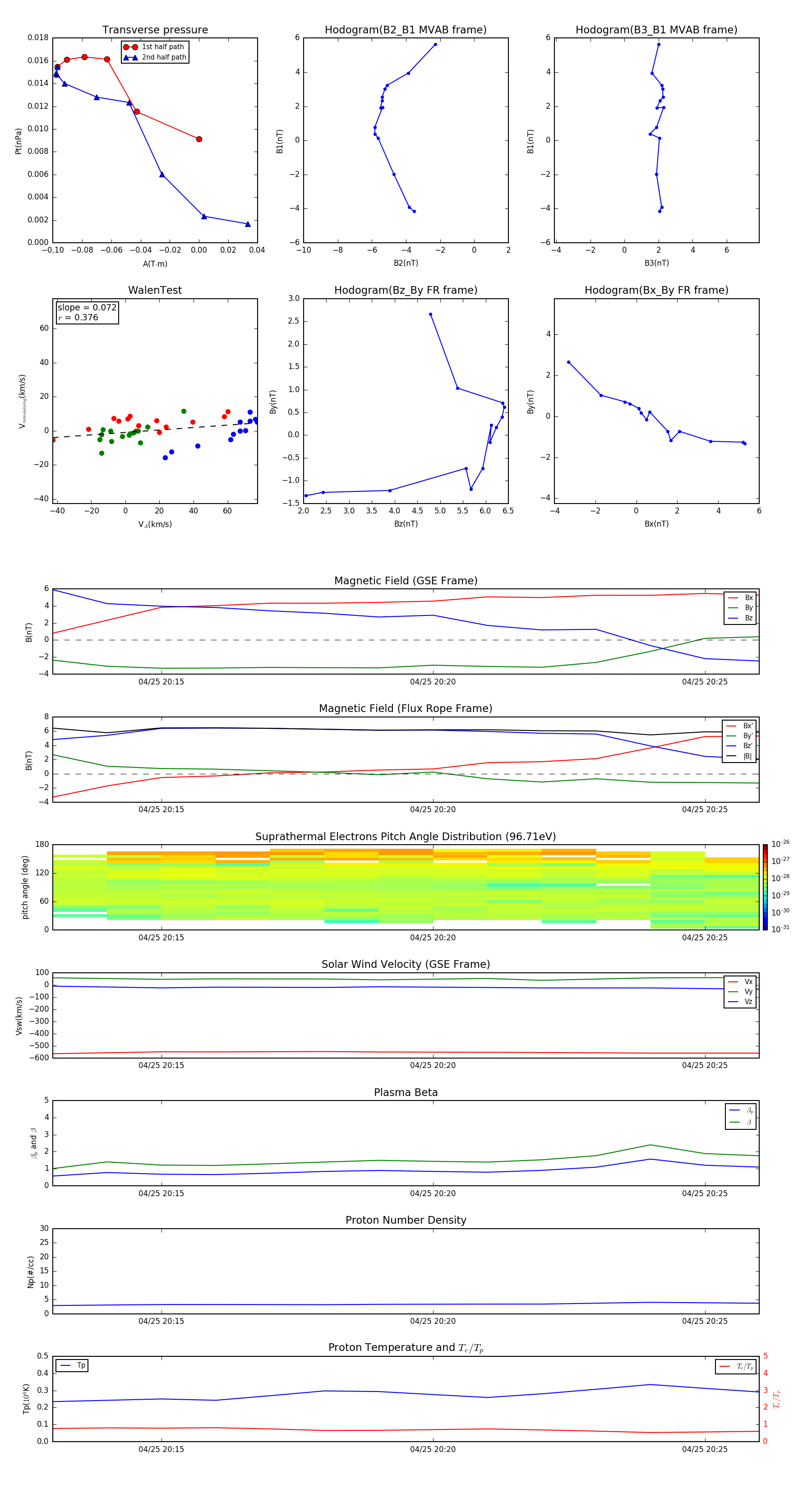This screenshot has width=812, height=1489.
Task: Click the Te/Tp legend entry in temperature plot
Action: [x=736, y=1366]
